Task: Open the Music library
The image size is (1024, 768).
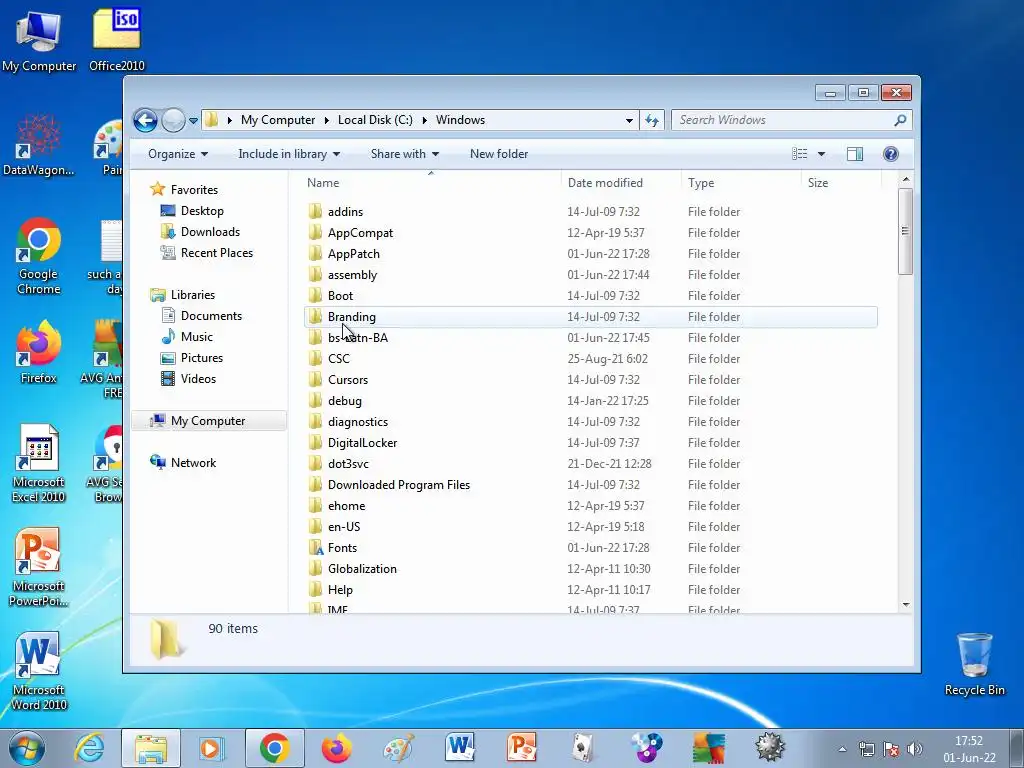Action: click(x=197, y=337)
